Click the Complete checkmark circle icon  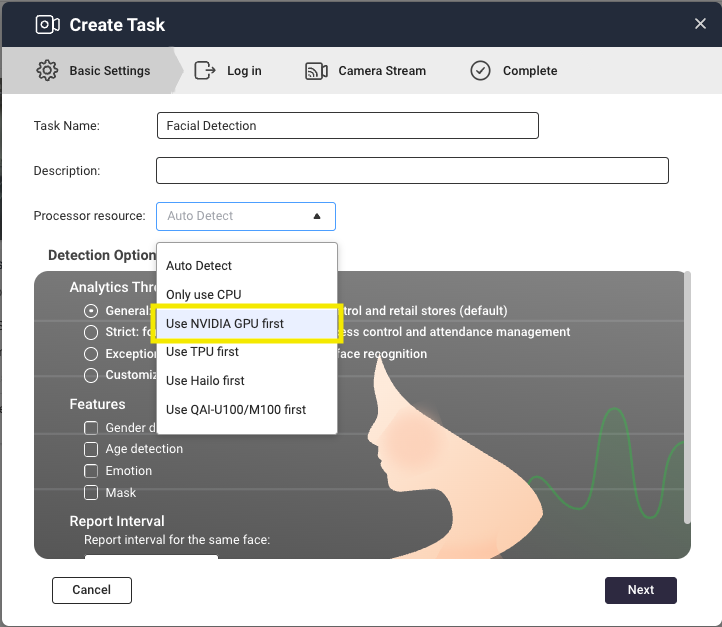click(x=481, y=71)
